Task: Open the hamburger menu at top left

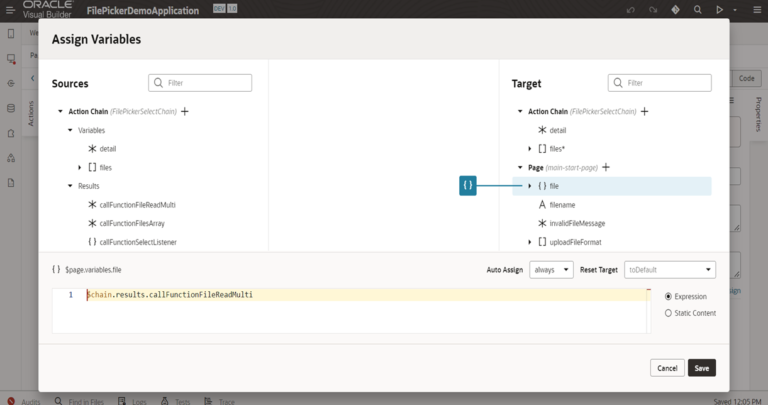Action: (10, 10)
